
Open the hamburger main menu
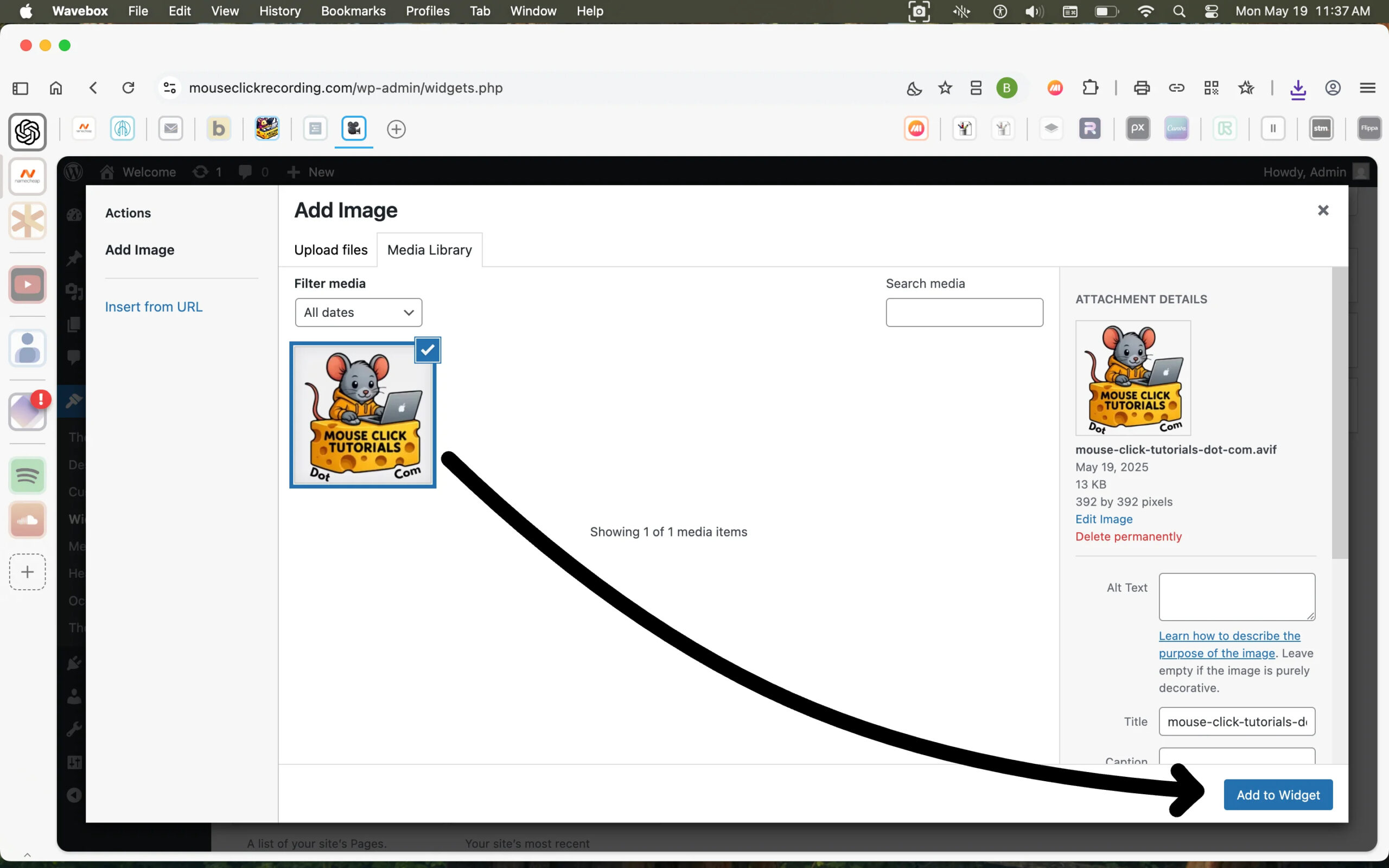(1367, 88)
